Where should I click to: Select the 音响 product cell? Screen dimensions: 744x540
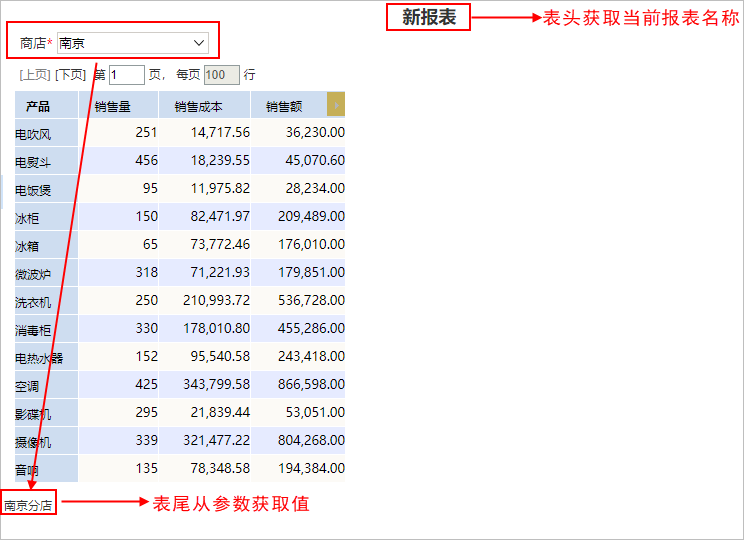(46, 469)
